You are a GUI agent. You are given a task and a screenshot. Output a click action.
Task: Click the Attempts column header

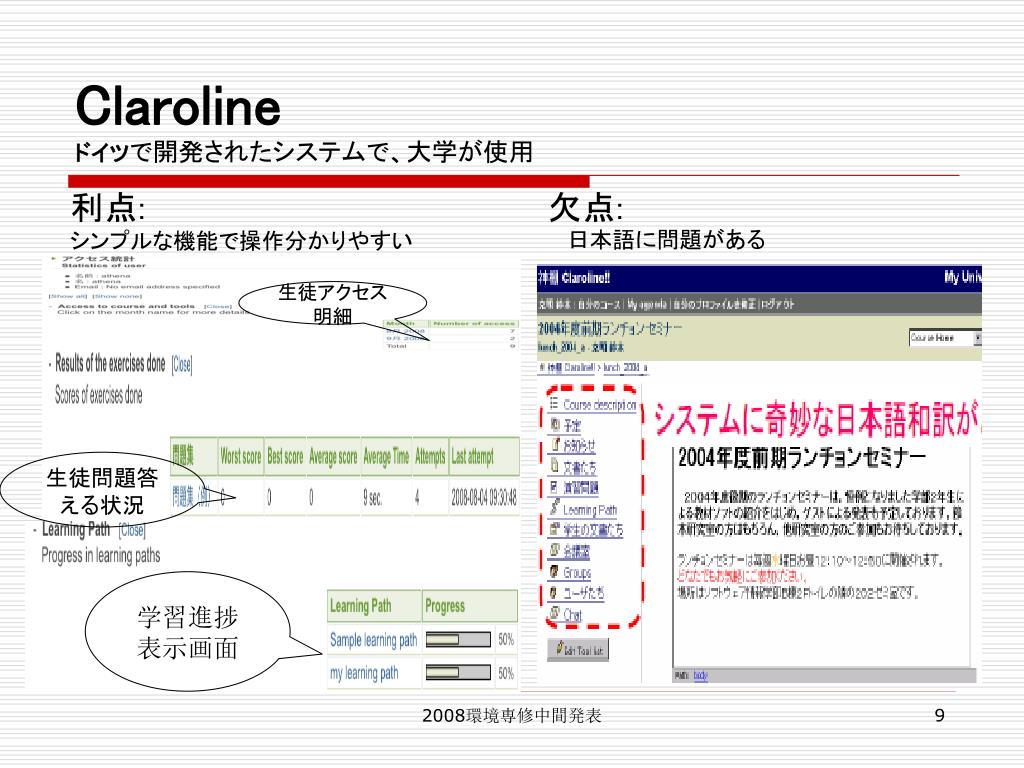(430, 456)
